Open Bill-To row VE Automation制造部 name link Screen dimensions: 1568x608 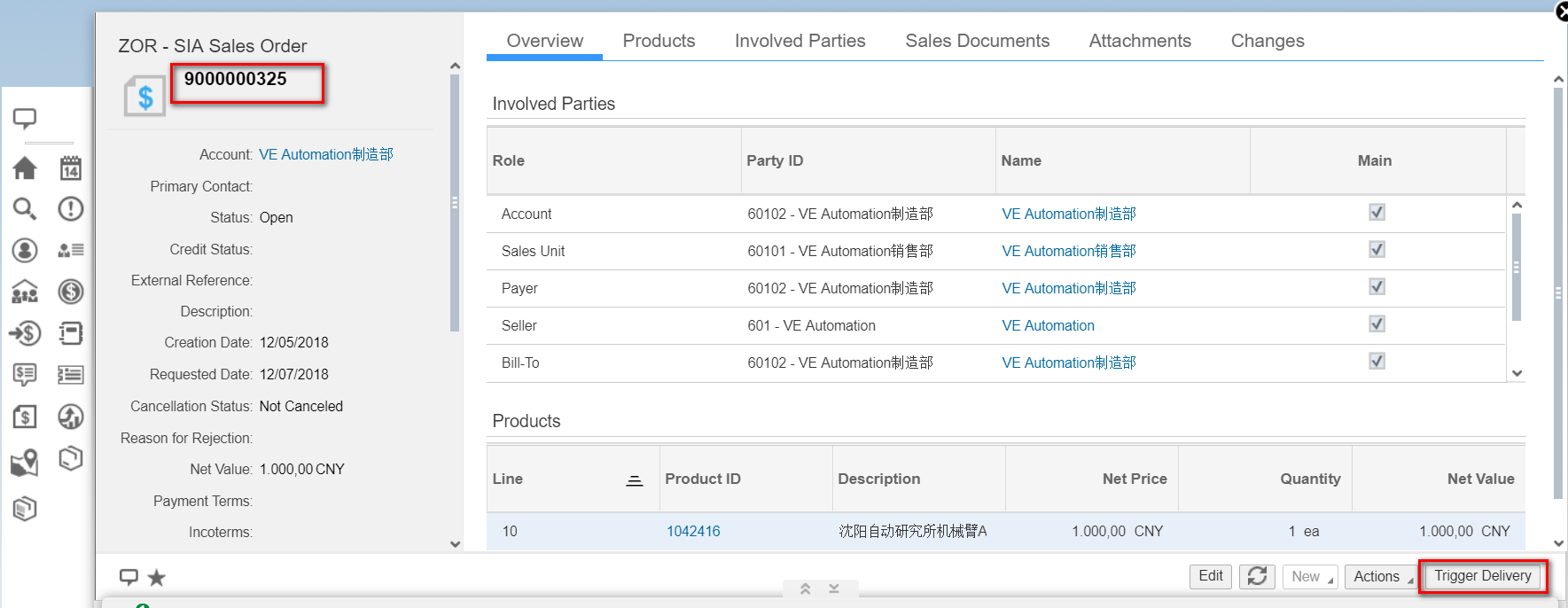[x=1068, y=362]
